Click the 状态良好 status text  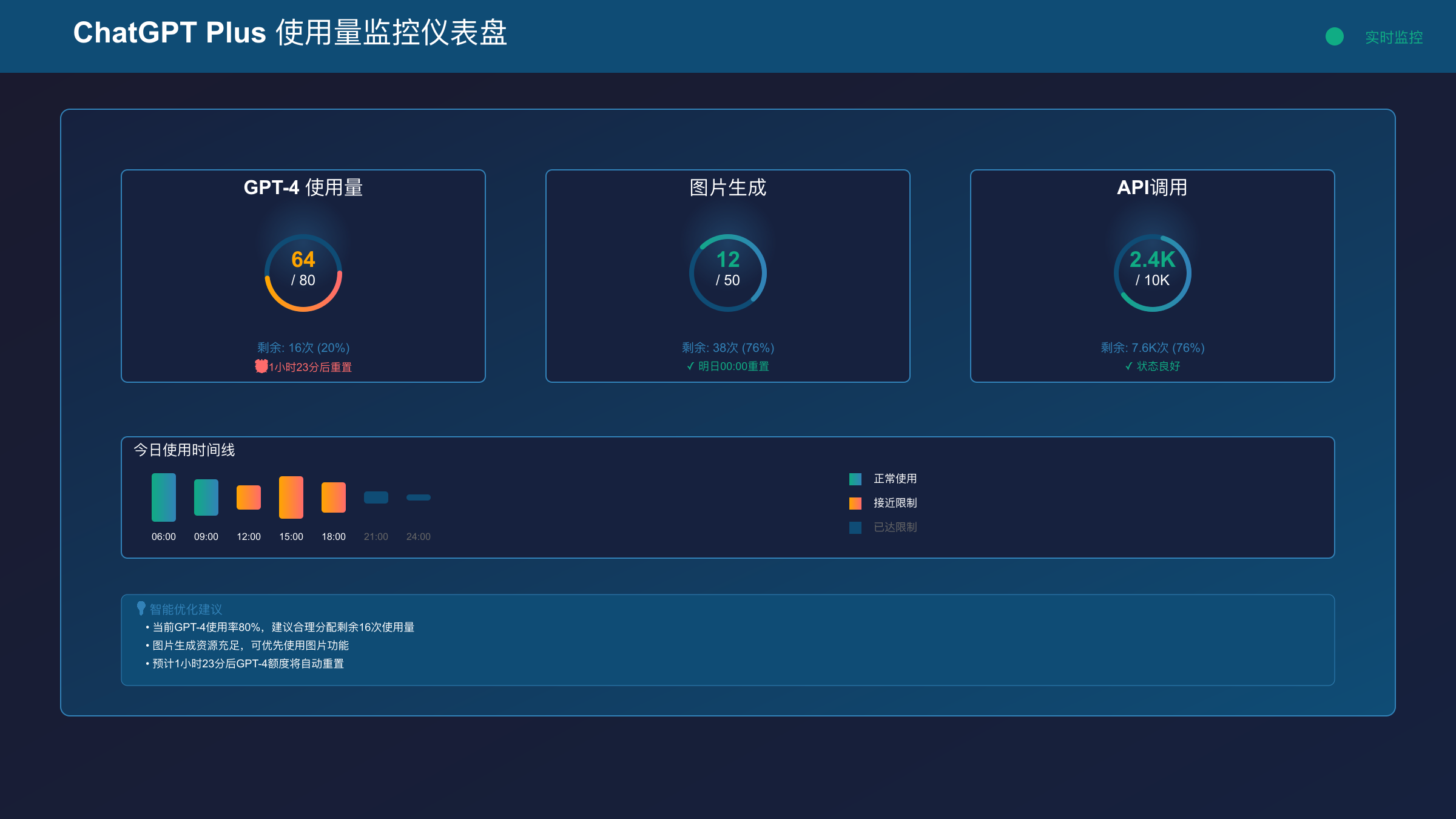pos(1158,366)
